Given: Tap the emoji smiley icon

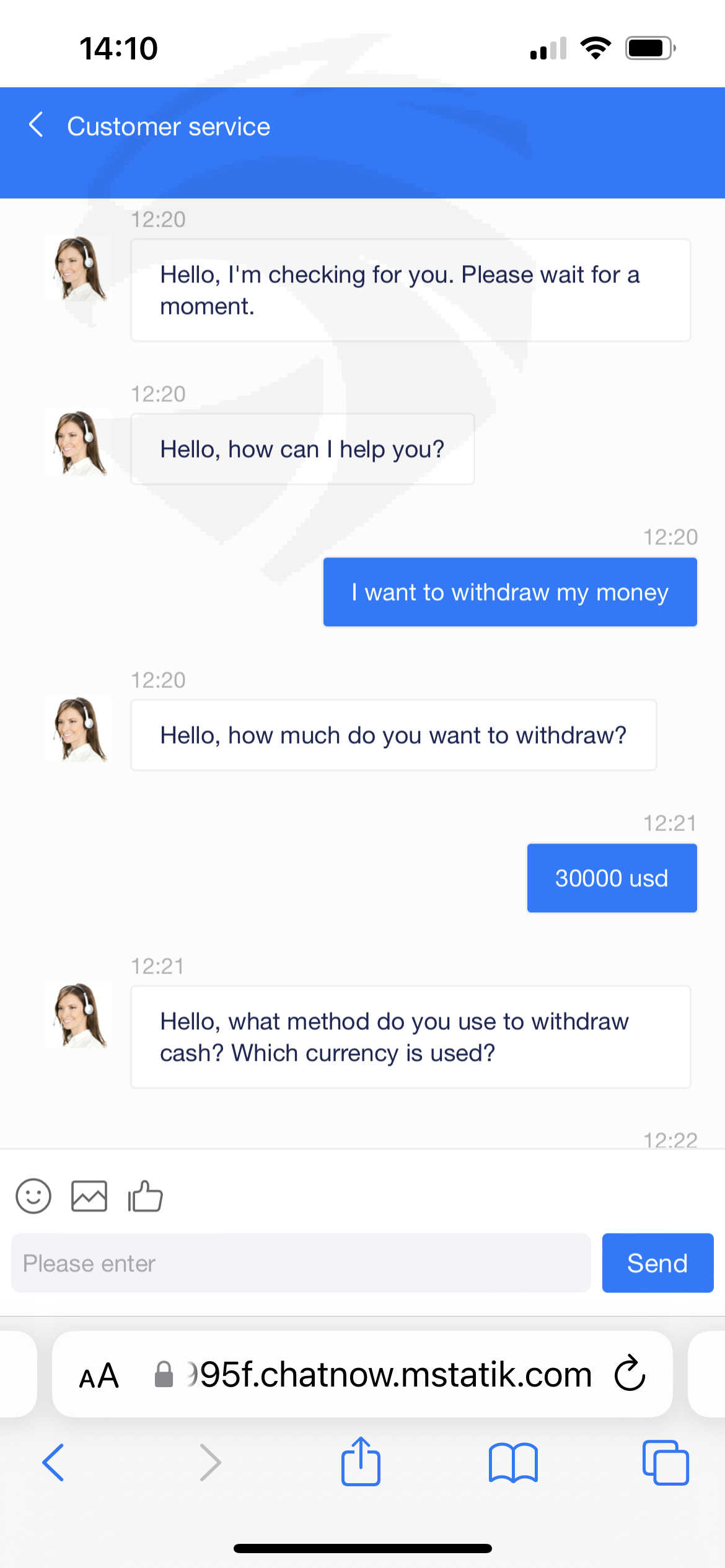Looking at the screenshot, I should click(x=33, y=1195).
